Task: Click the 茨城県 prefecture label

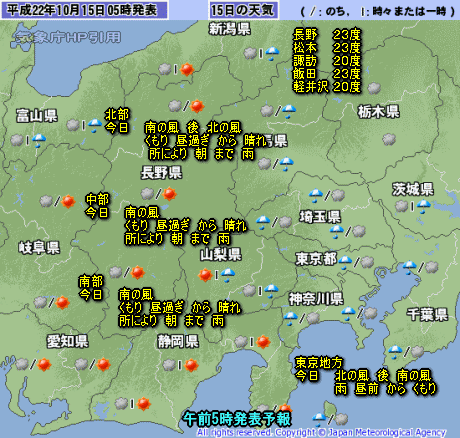Action: coord(413,189)
